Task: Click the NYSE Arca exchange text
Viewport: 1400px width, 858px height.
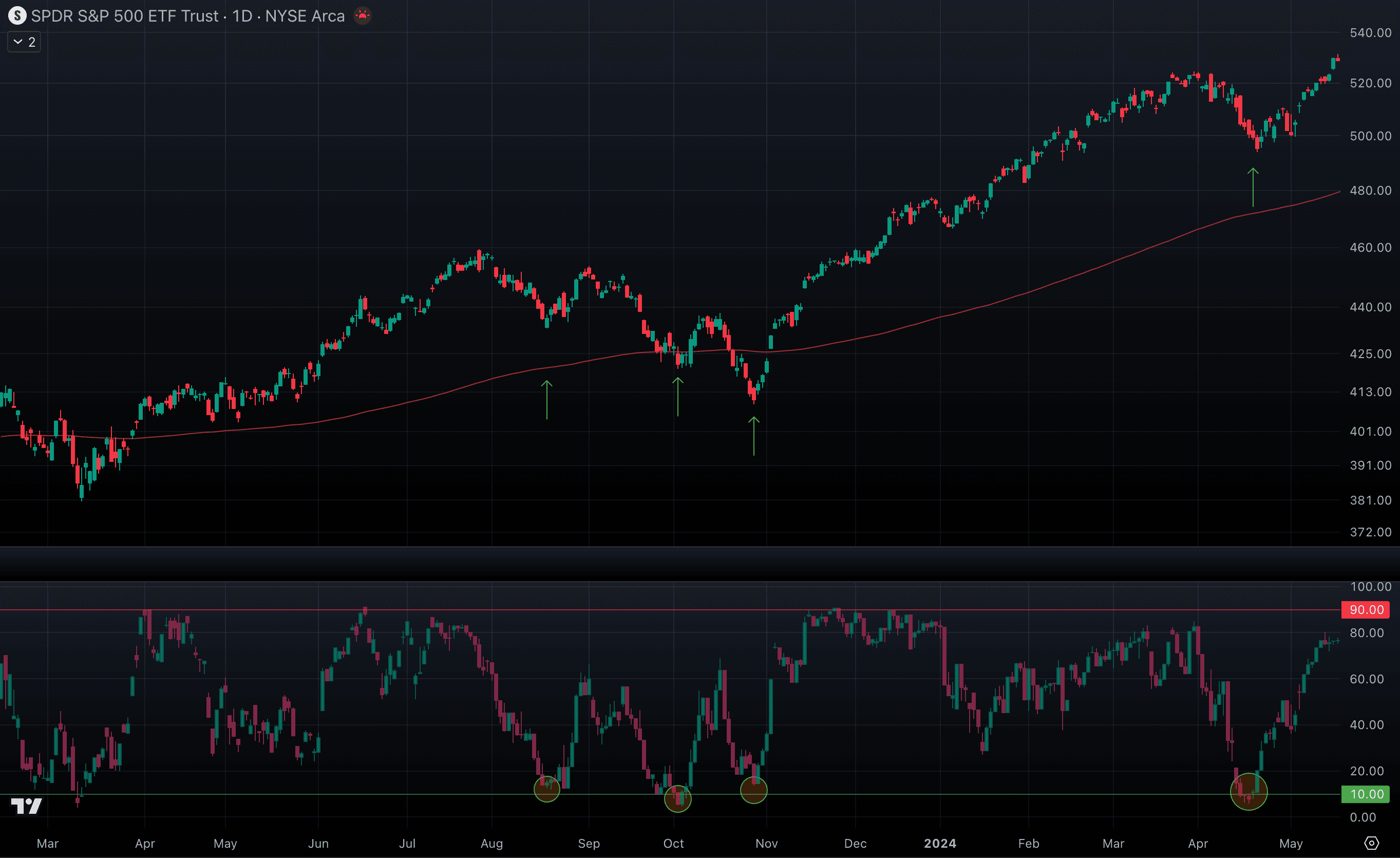Action: (305, 16)
